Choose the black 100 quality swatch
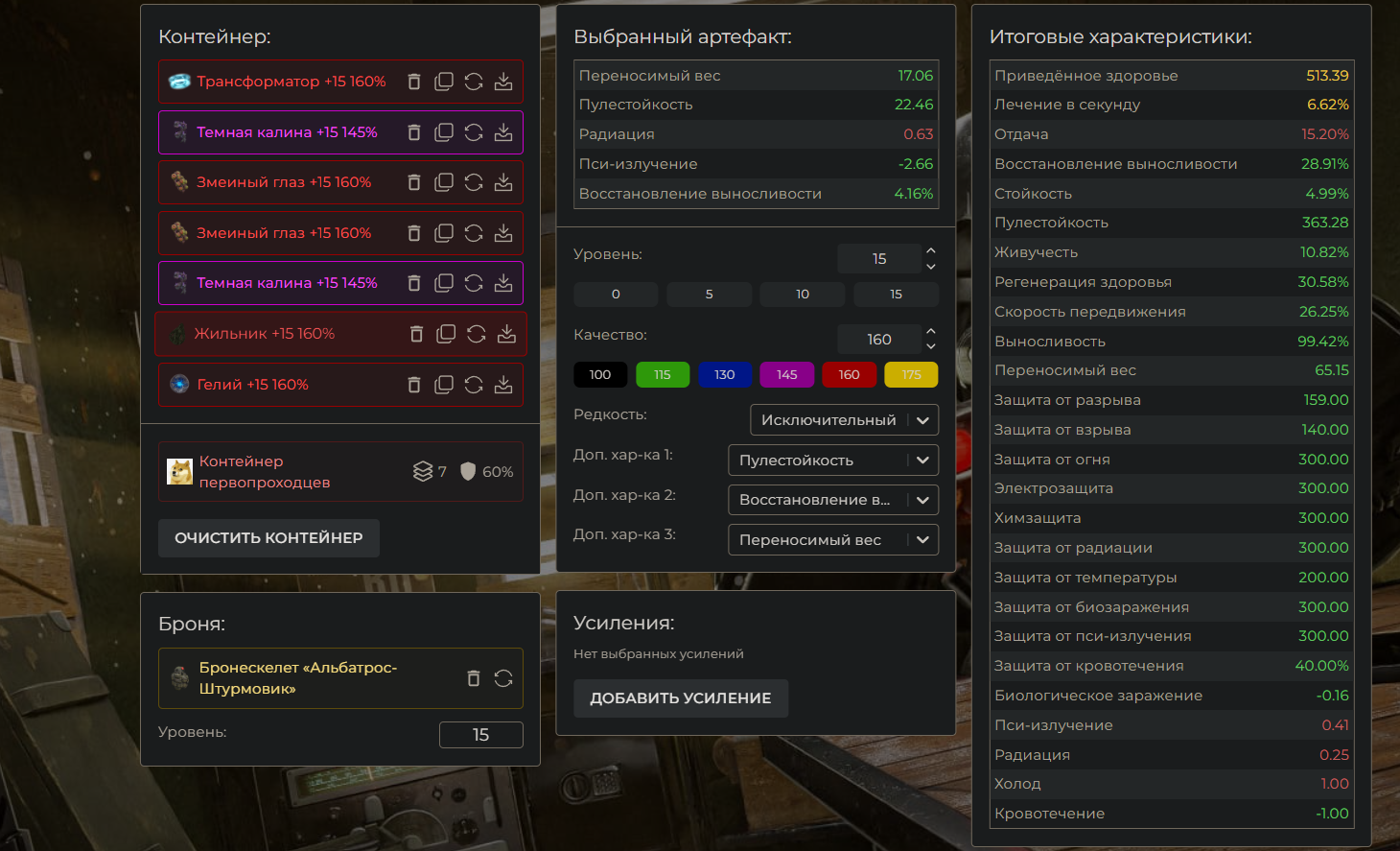Image resolution: width=1400 pixels, height=851 pixels. tap(600, 375)
